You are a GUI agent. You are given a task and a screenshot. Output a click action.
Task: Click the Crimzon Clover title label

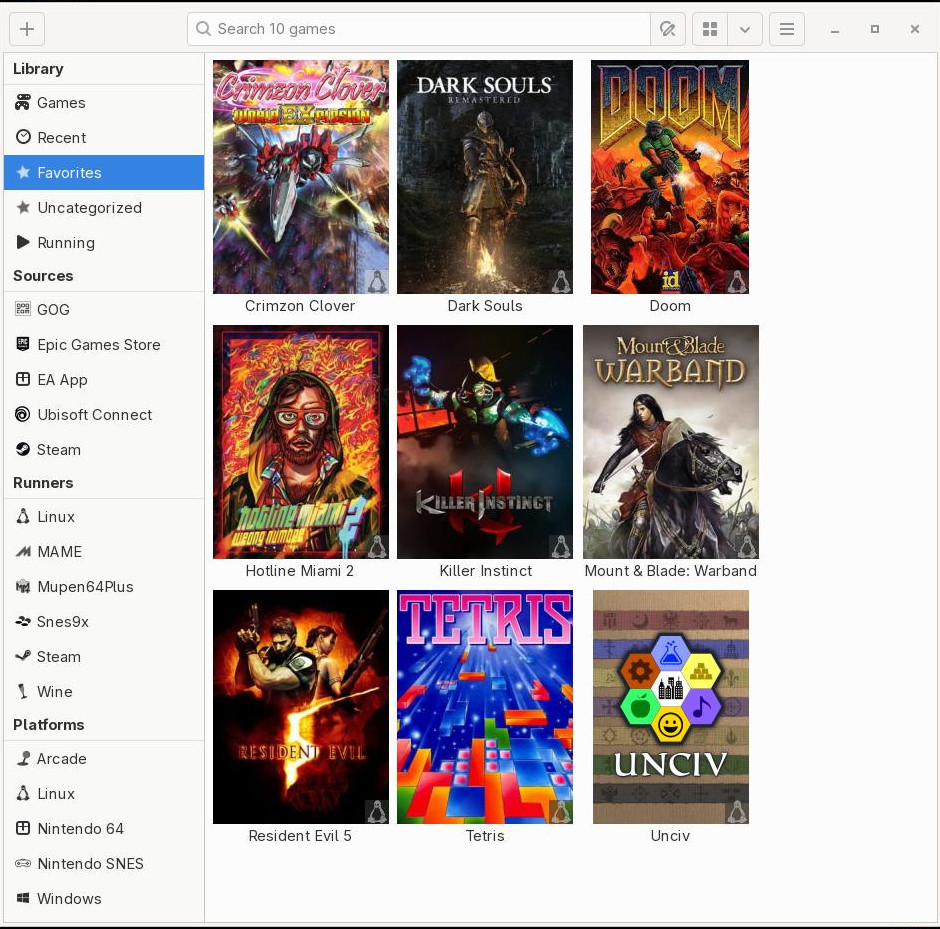pos(300,306)
